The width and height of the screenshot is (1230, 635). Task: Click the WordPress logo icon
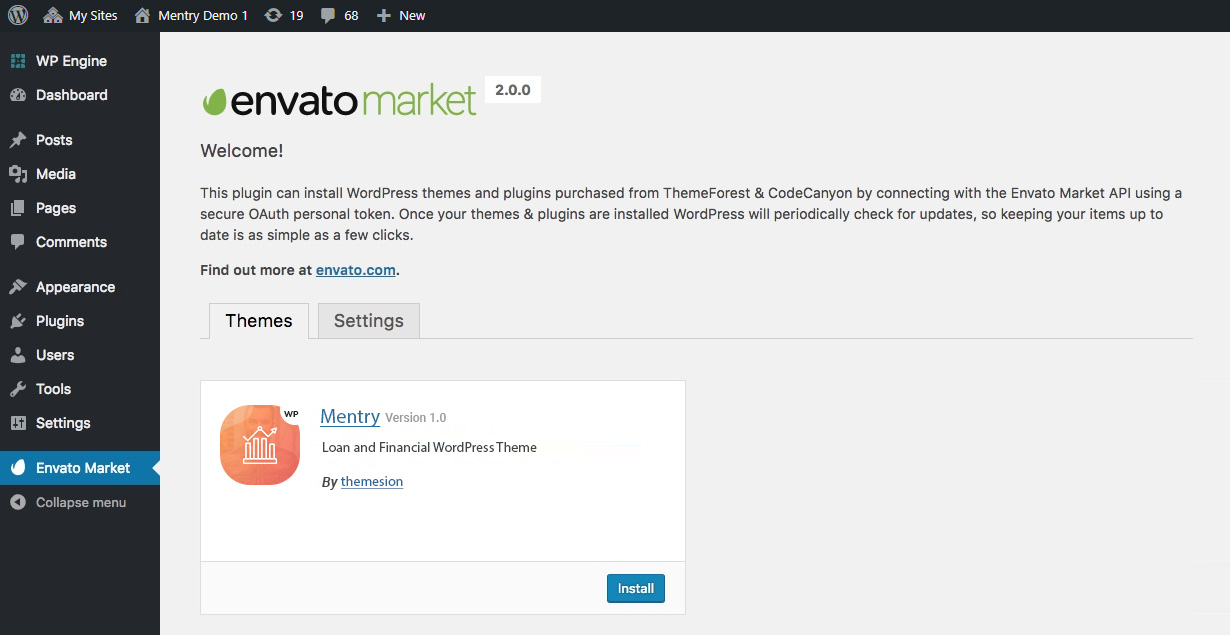pos(18,15)
